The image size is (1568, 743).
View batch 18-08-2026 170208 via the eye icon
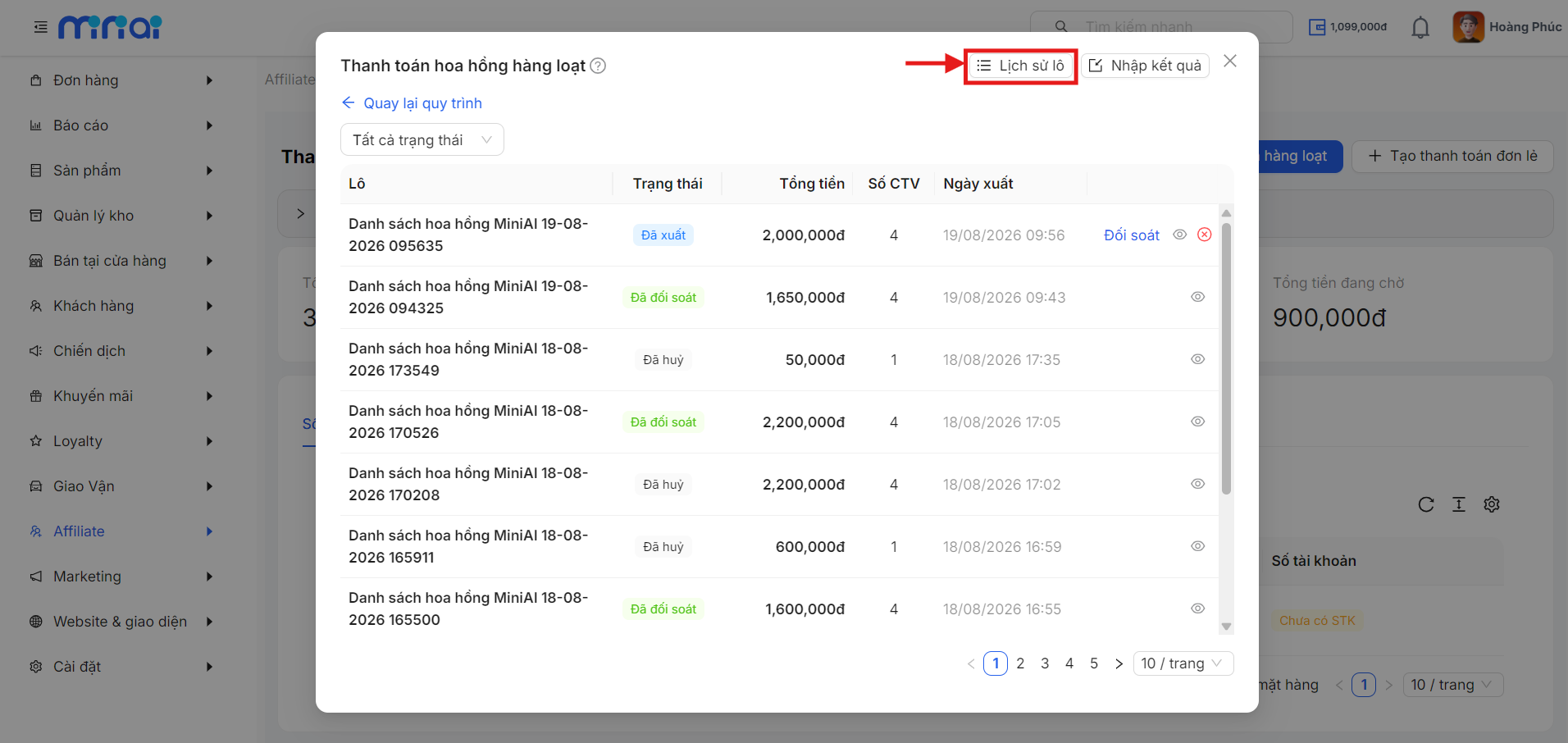coord(1197,484)
